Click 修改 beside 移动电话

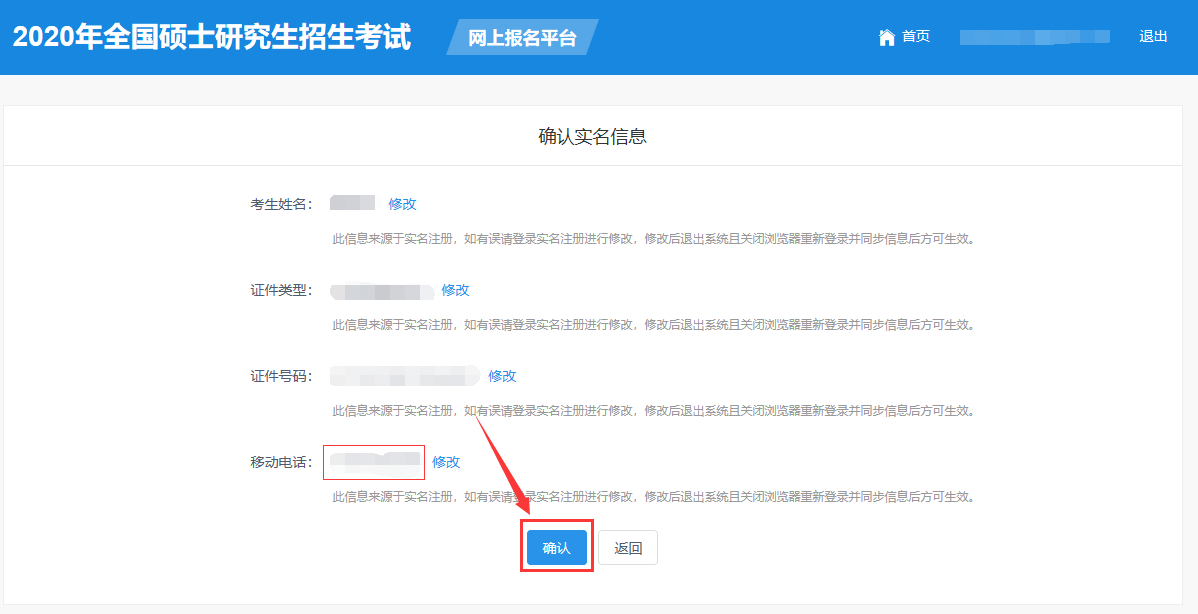[x=446, y=462]
